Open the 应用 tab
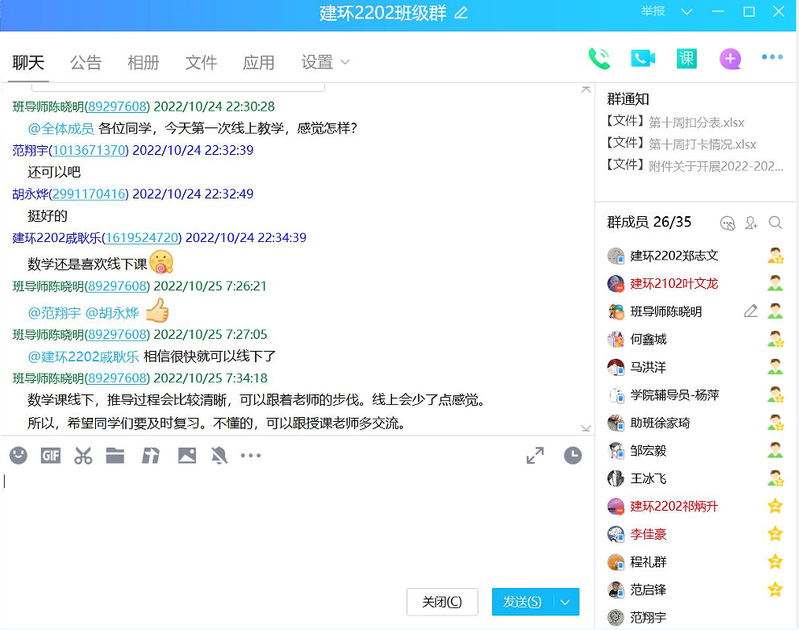Viewport: 799px width, 630px height. pos(259,63)
